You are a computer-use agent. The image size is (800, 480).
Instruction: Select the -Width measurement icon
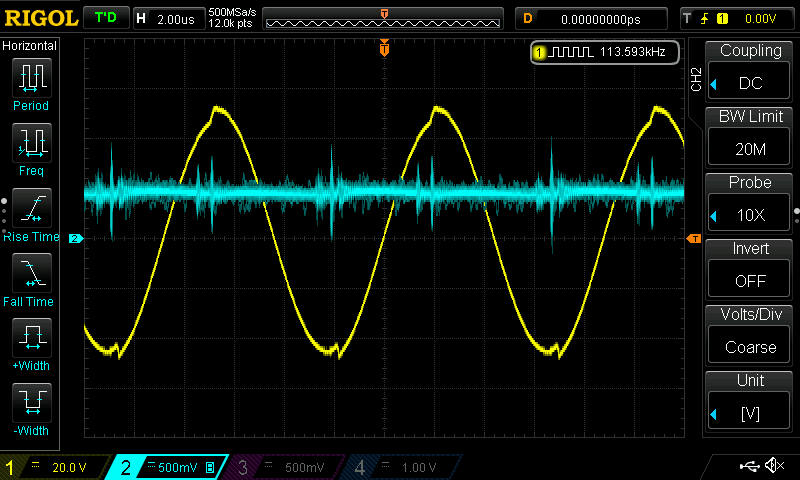coord(32,402)
